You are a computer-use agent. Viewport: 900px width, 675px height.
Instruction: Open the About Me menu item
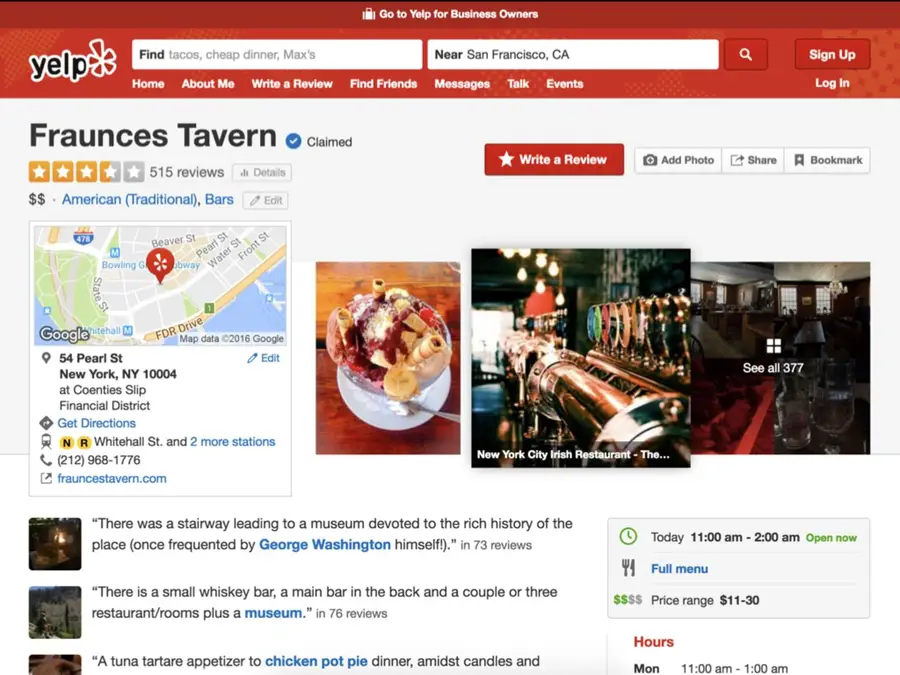pos(208,84)
